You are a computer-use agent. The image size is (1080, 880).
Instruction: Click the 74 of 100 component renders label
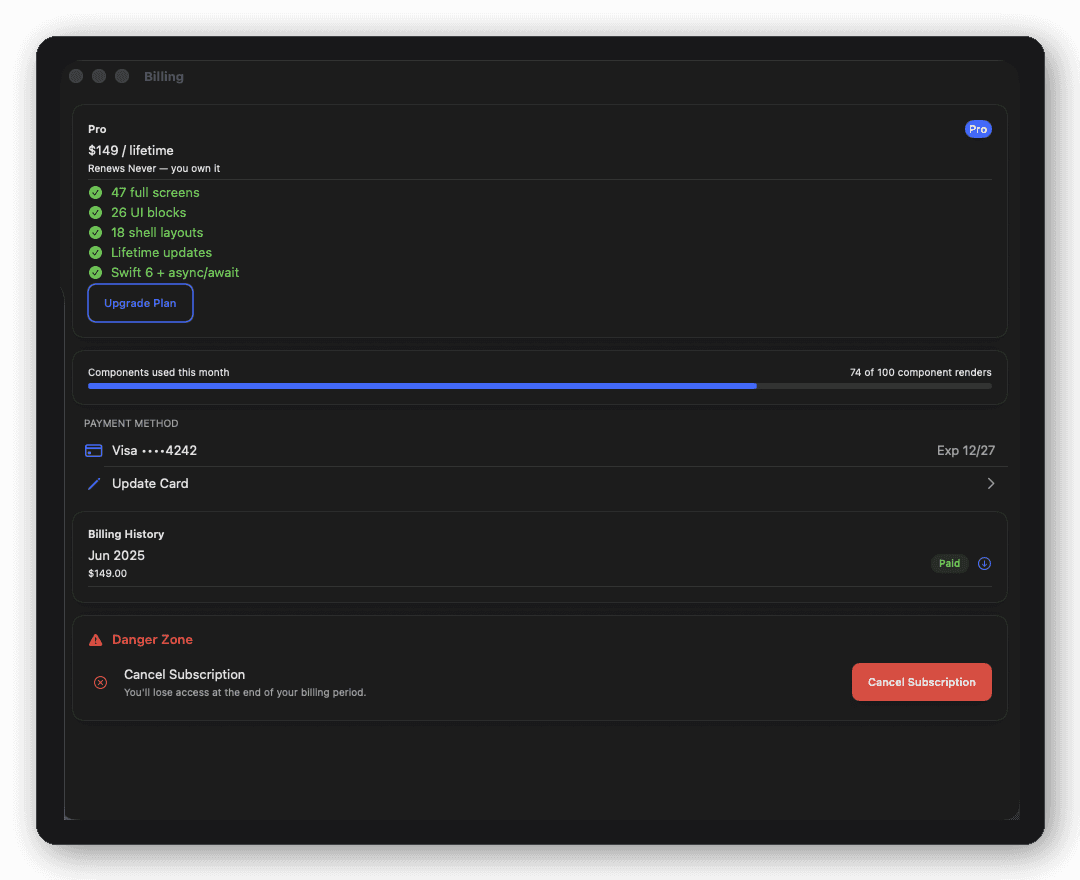pyautogui.click(x=920, y=372)
